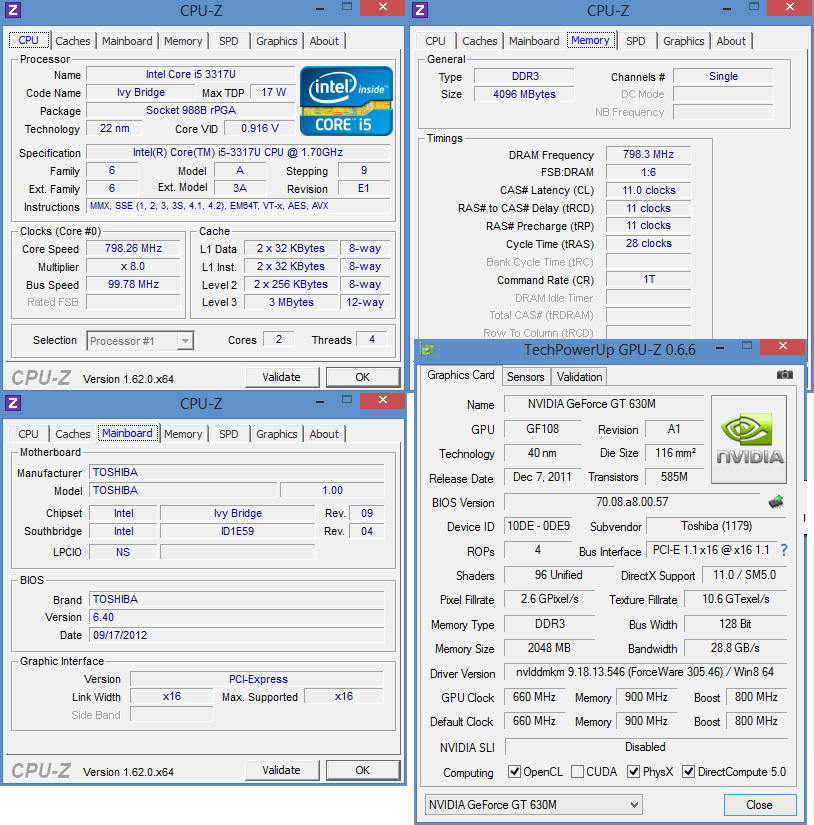The width and height of the screenshot is (814, 825).
Task: Click the Instructions list field
Action: pyautogui.click(x=238, y=206)
